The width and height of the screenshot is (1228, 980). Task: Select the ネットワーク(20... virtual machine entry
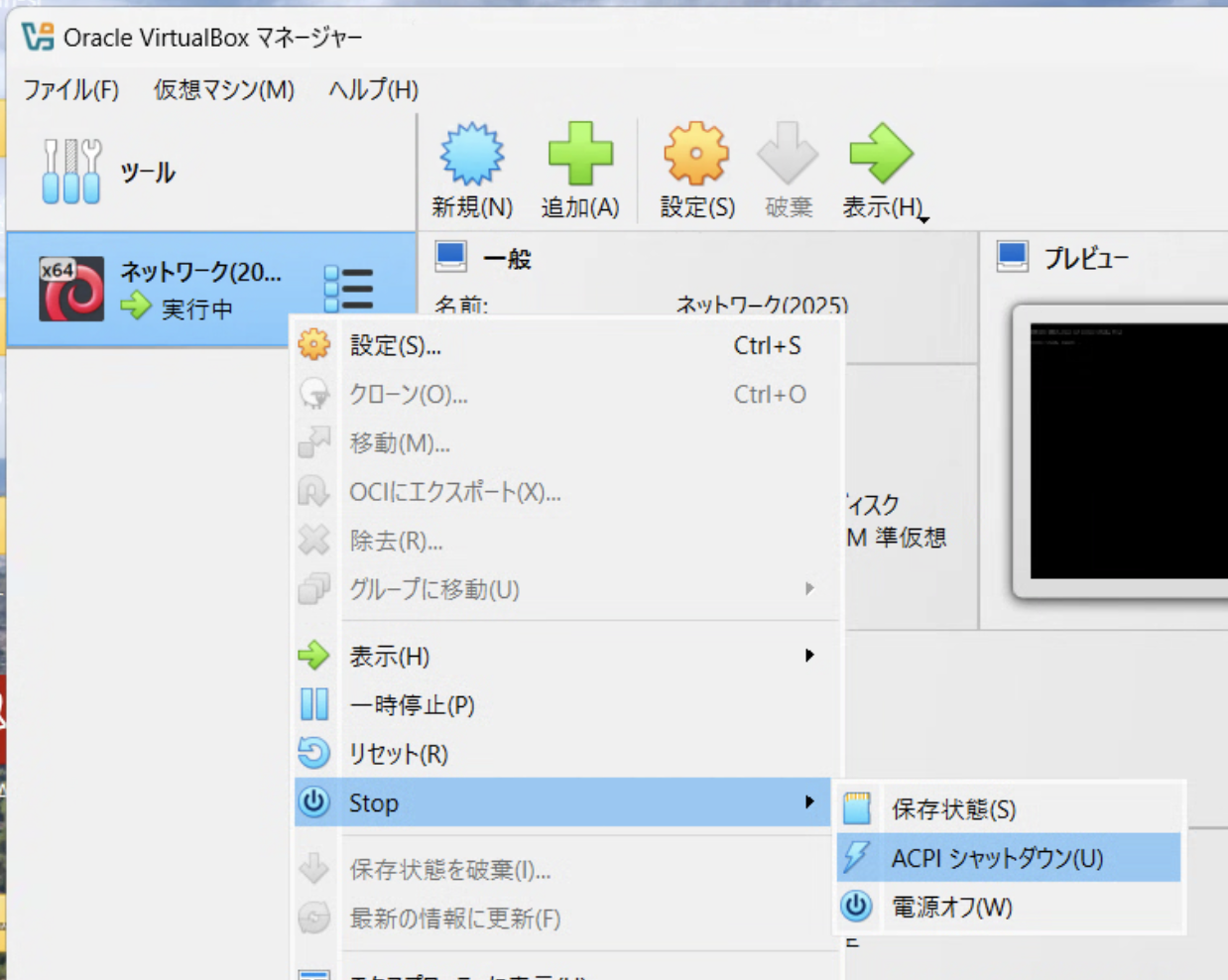click(x=210, y=289)
